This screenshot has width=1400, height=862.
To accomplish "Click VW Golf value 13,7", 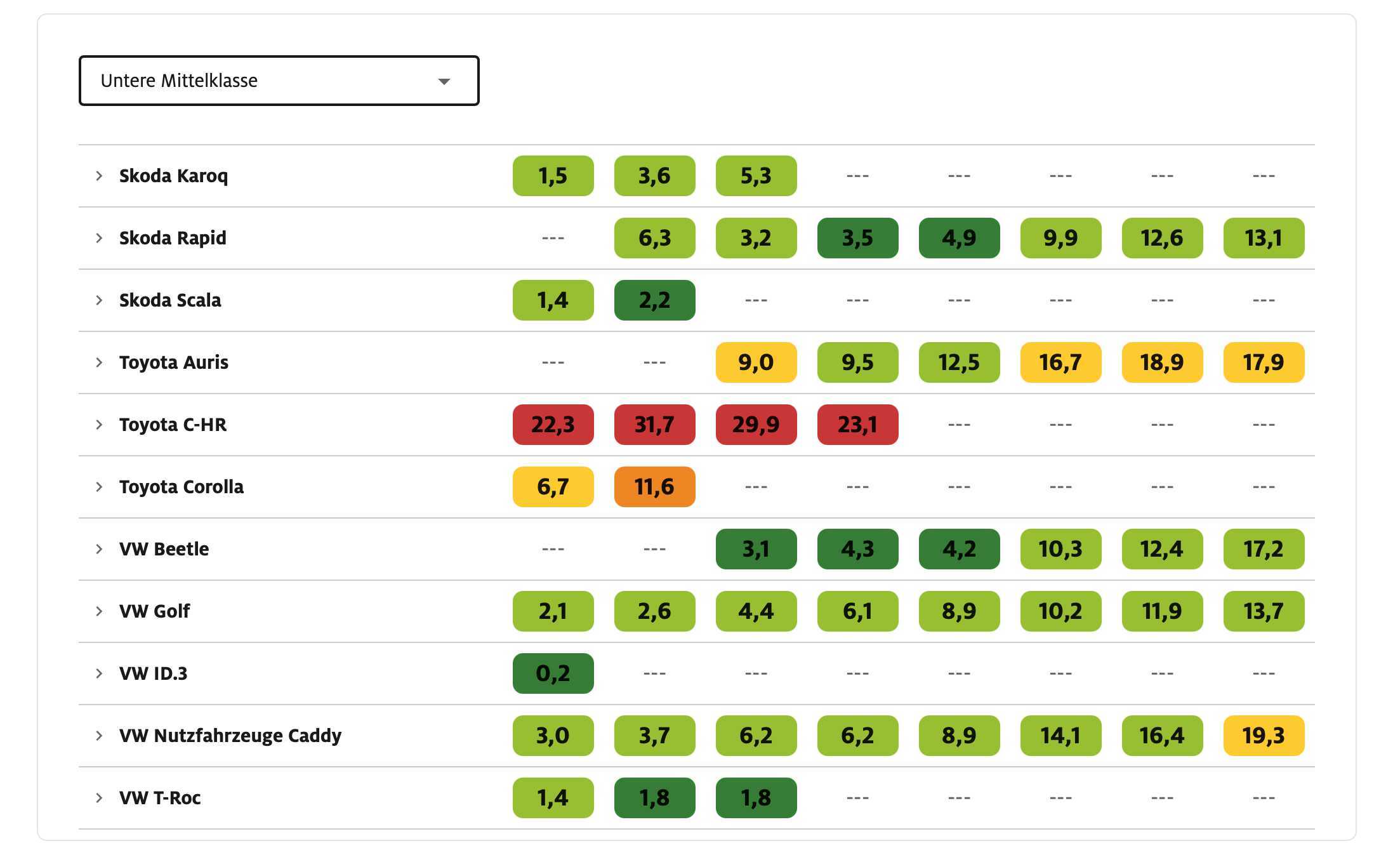I will pyautogui.click(x=1264, y=611).
